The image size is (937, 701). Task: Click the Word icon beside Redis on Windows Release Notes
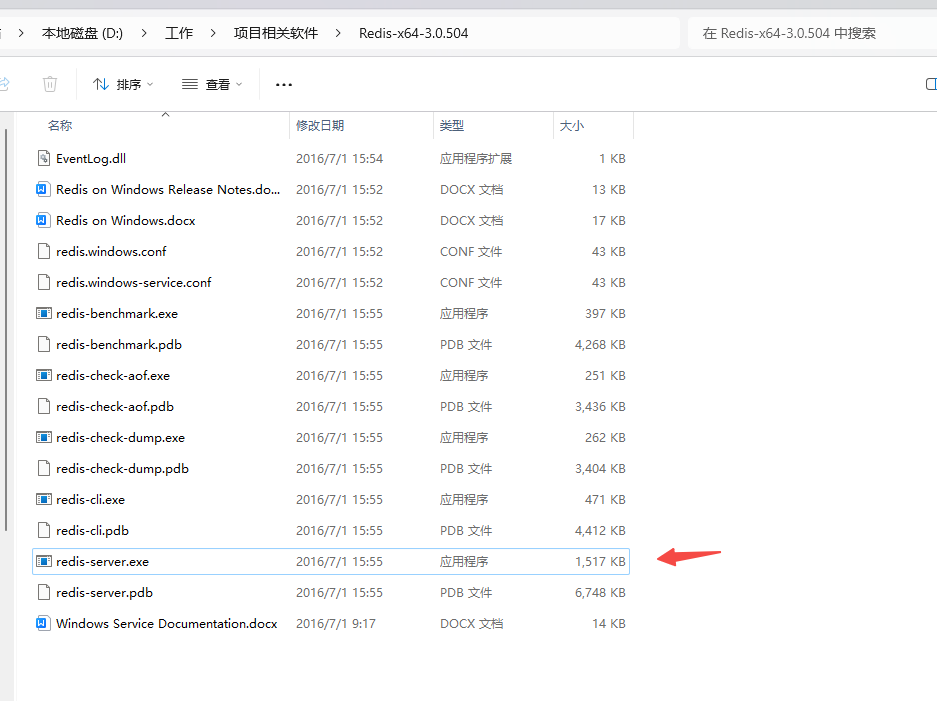[x=42, y=189]
